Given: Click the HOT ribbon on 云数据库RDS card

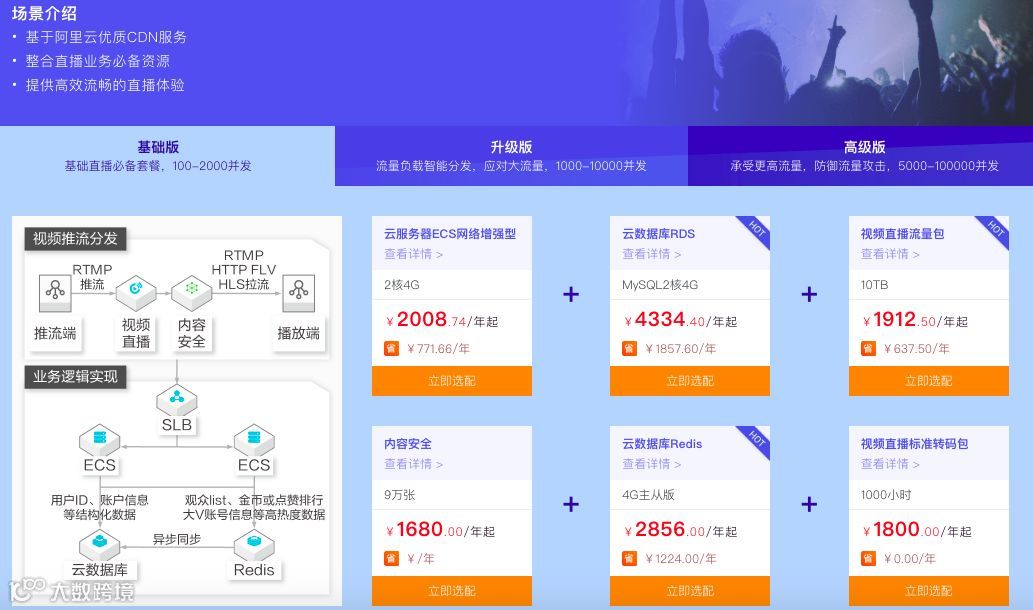Looking at the screenshot, I should [755, 231].
